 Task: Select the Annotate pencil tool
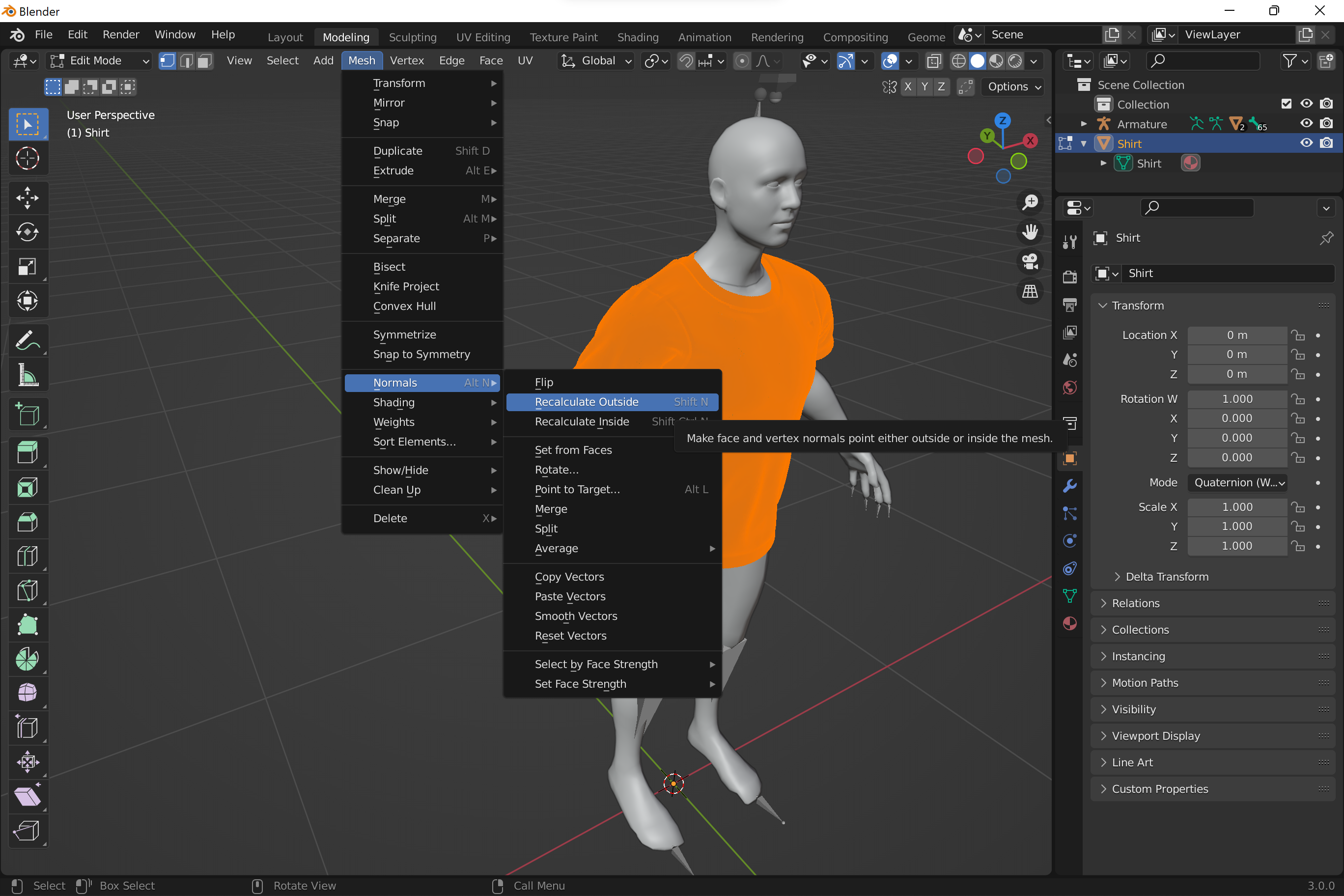coord(27,340)
